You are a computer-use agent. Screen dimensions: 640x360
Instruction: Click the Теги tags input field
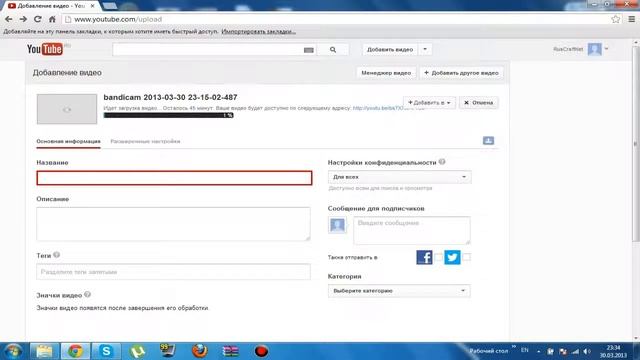(173, 272)
